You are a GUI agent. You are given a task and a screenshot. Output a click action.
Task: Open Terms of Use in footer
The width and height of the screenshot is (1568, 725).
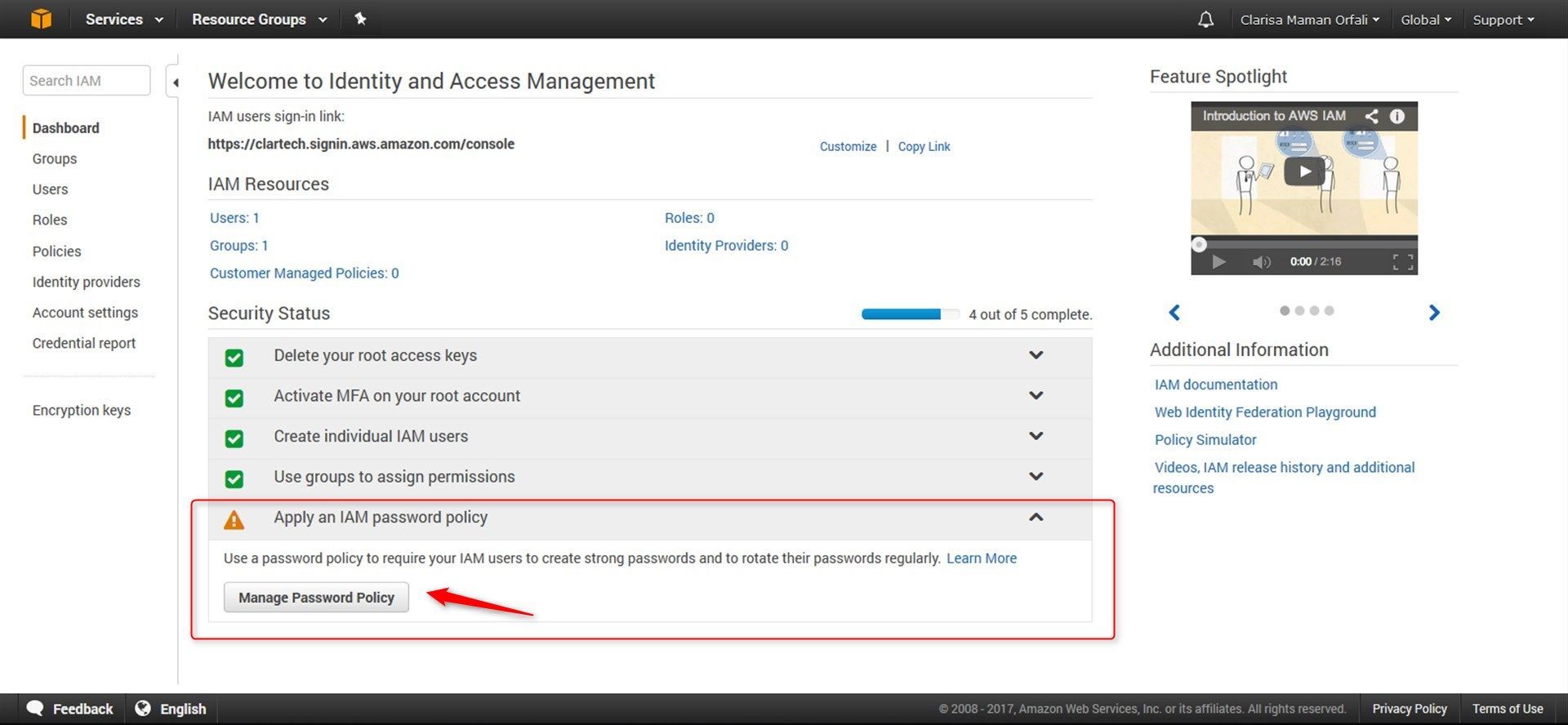click(1508, 709)
